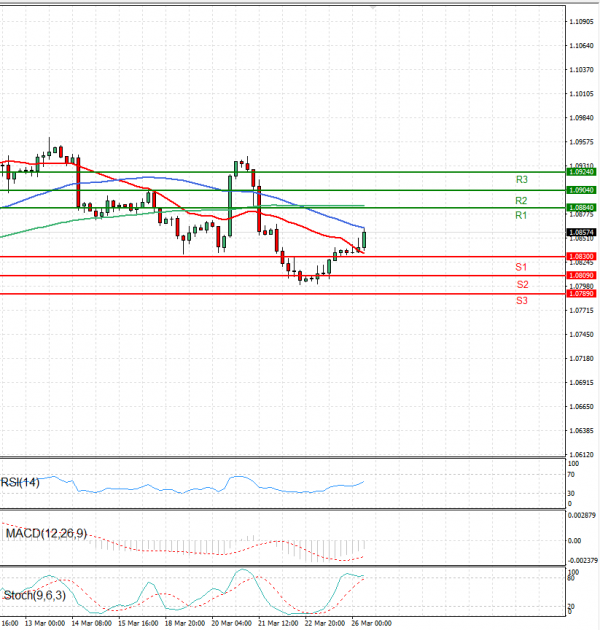
Task: Click the latest green candle at chart's right edge
Action: (364, 240)
